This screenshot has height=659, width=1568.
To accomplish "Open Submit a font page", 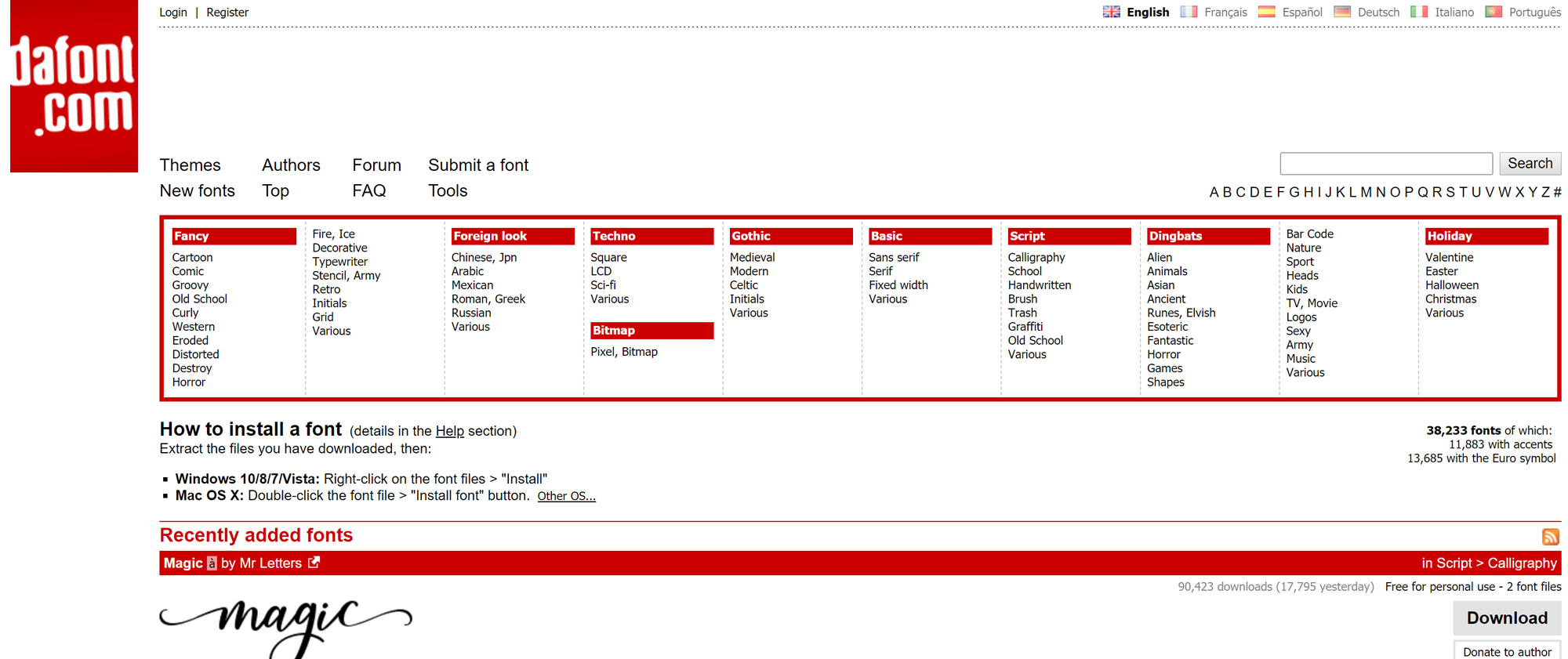I will tap(478, 165).
